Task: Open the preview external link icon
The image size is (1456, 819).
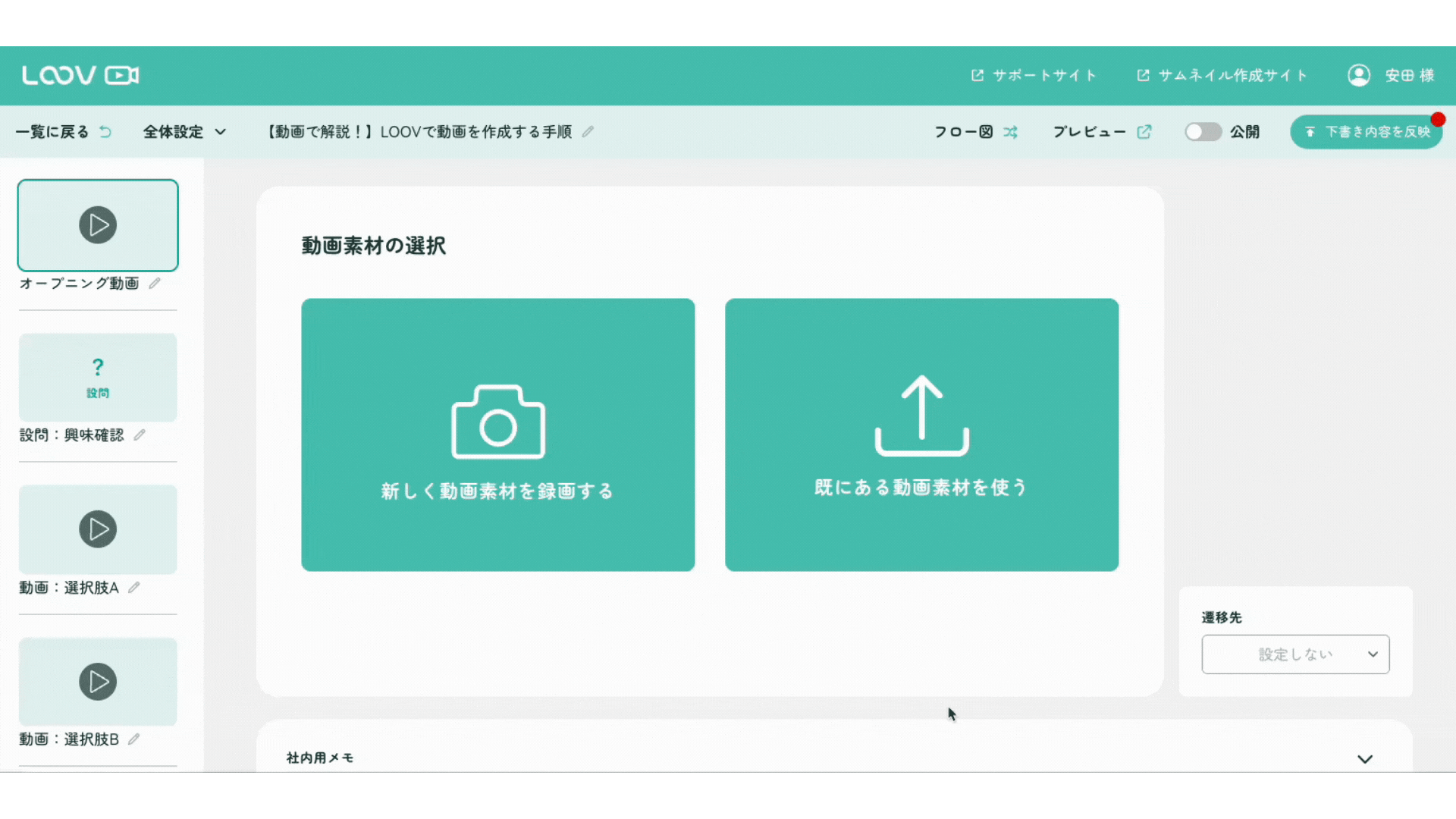Action: tap(1144, 132)
